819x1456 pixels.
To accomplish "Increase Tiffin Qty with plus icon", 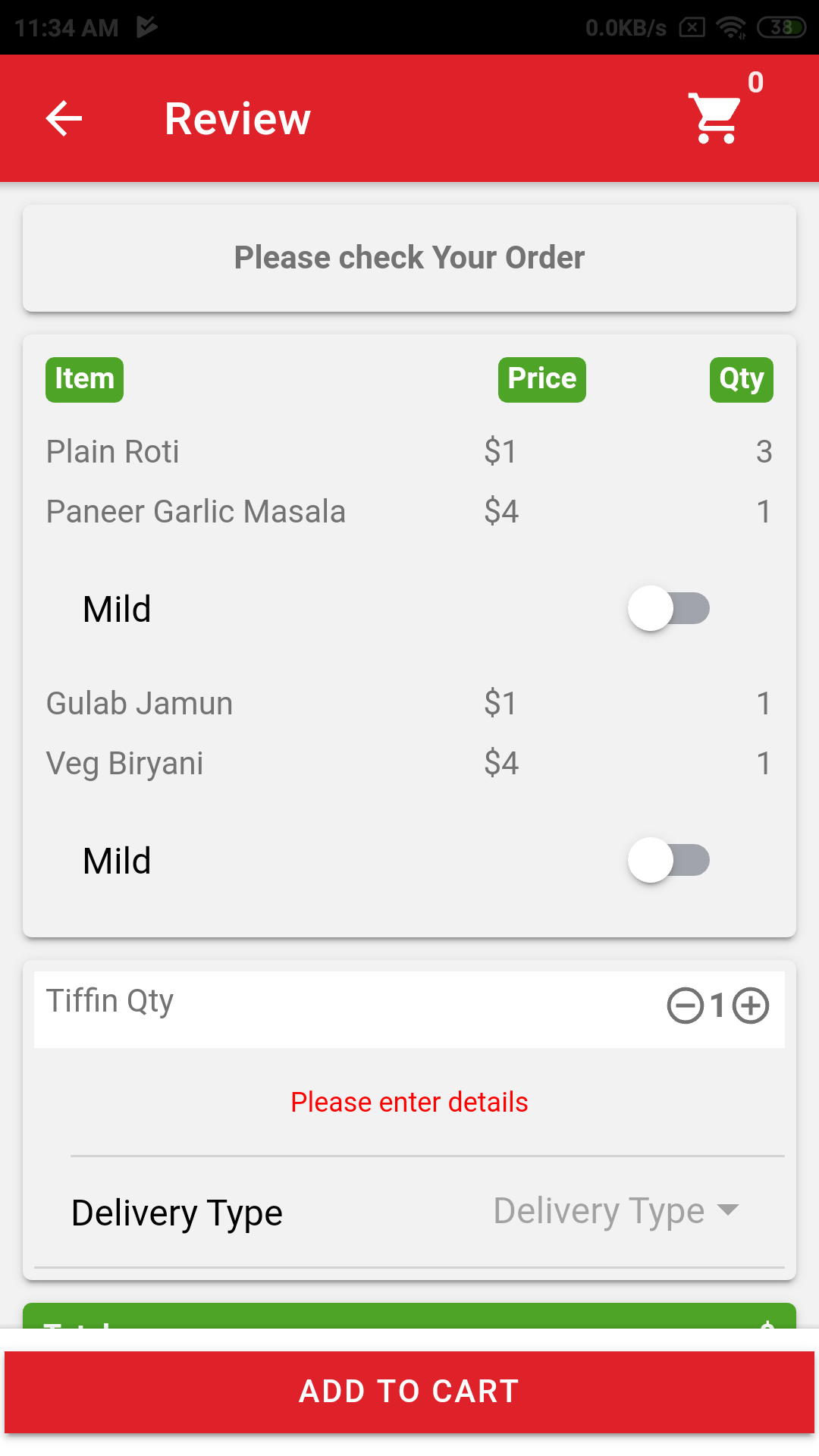I will pos(751,1006).
